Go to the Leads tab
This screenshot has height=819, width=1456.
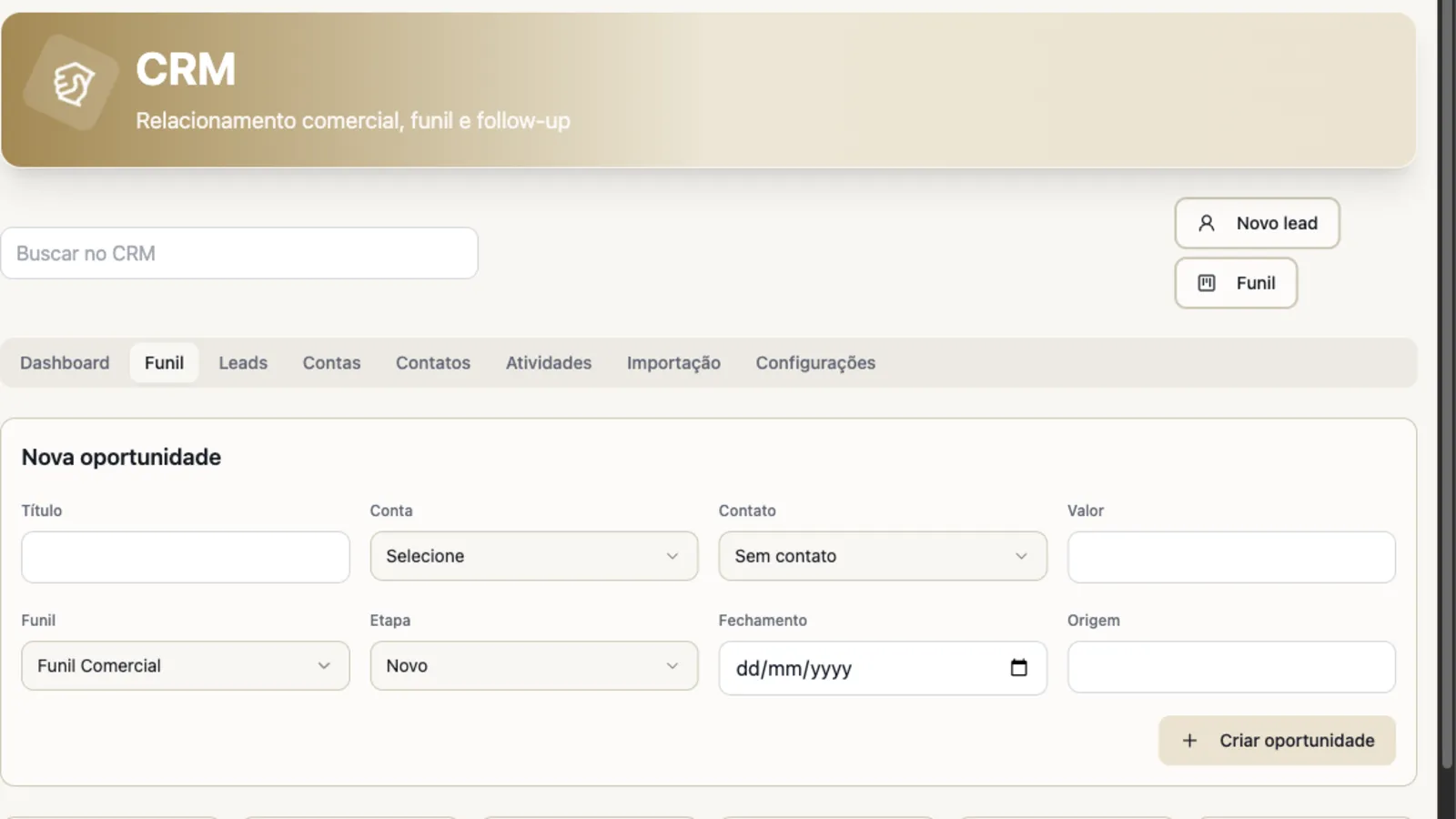243,363
